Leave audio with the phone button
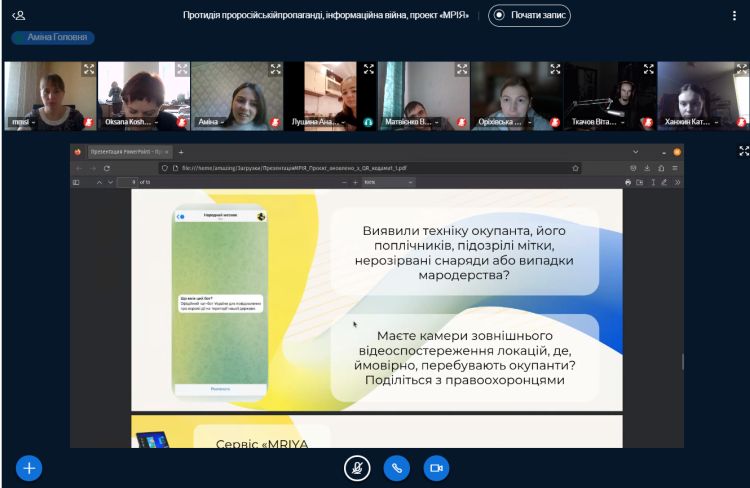This screenshot has width=750, height=488. pos(395,467)
